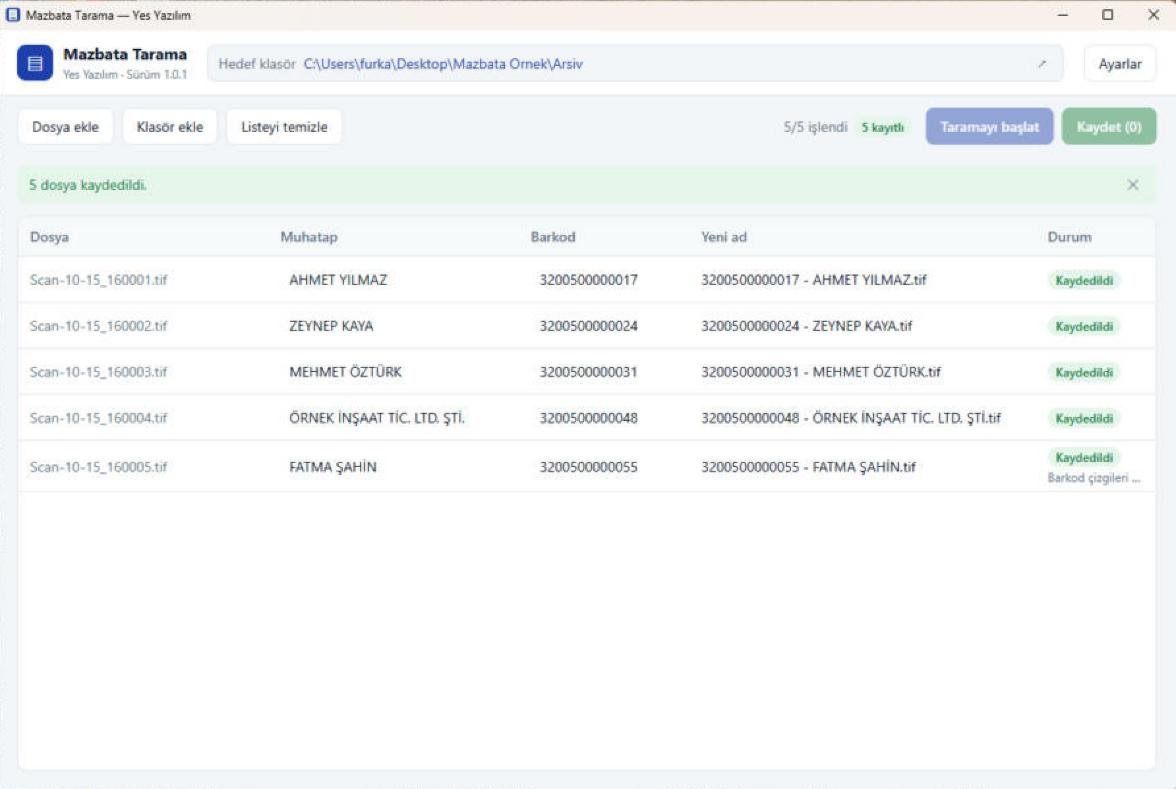Click new name '3200500000017 - AHMET YILMAZ.tif'
1176x789 pixels.
(x=814, y=280)
